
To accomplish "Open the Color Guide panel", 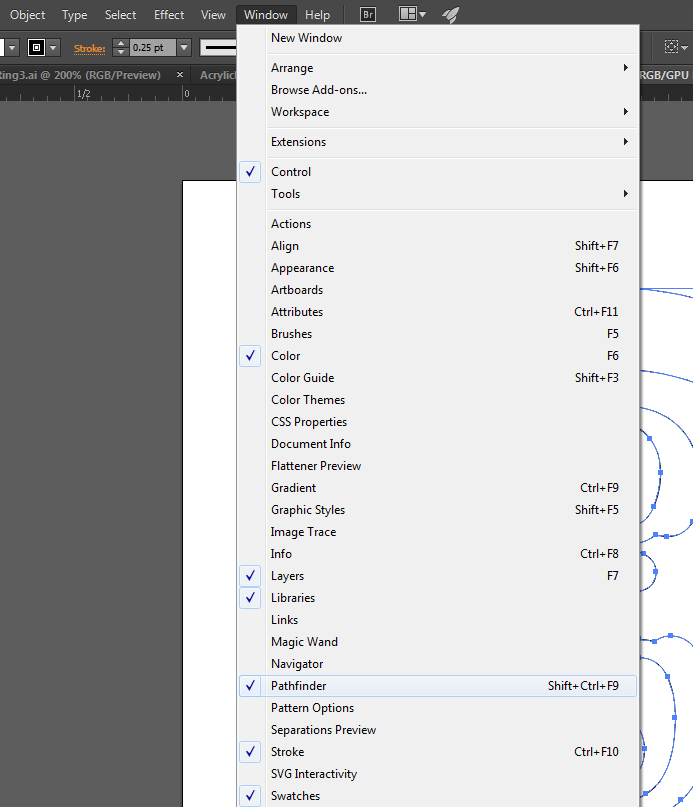I will click(x=438, y=378).
